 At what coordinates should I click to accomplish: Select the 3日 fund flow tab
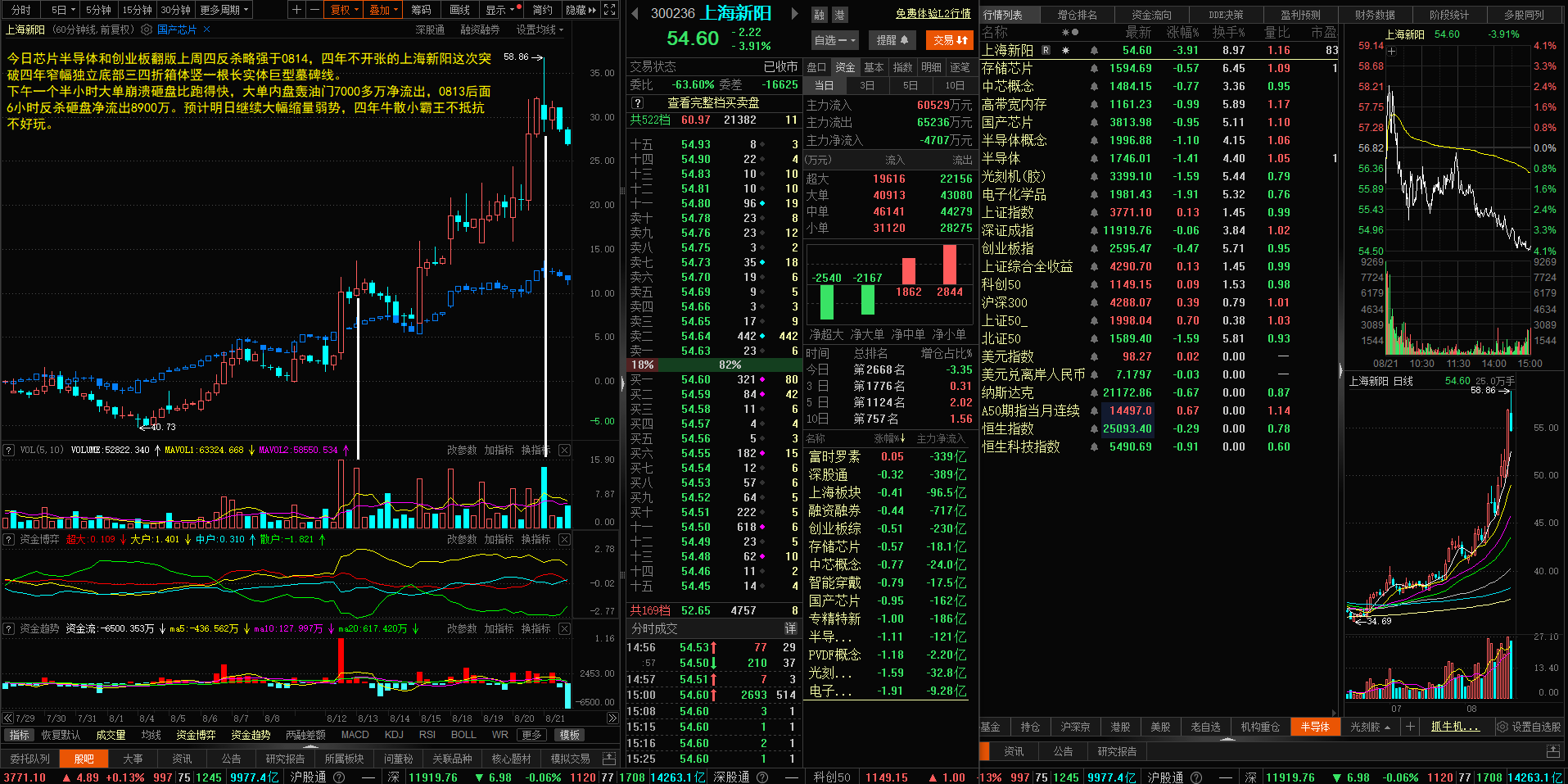pyautogui.click(x=866, y=85)
